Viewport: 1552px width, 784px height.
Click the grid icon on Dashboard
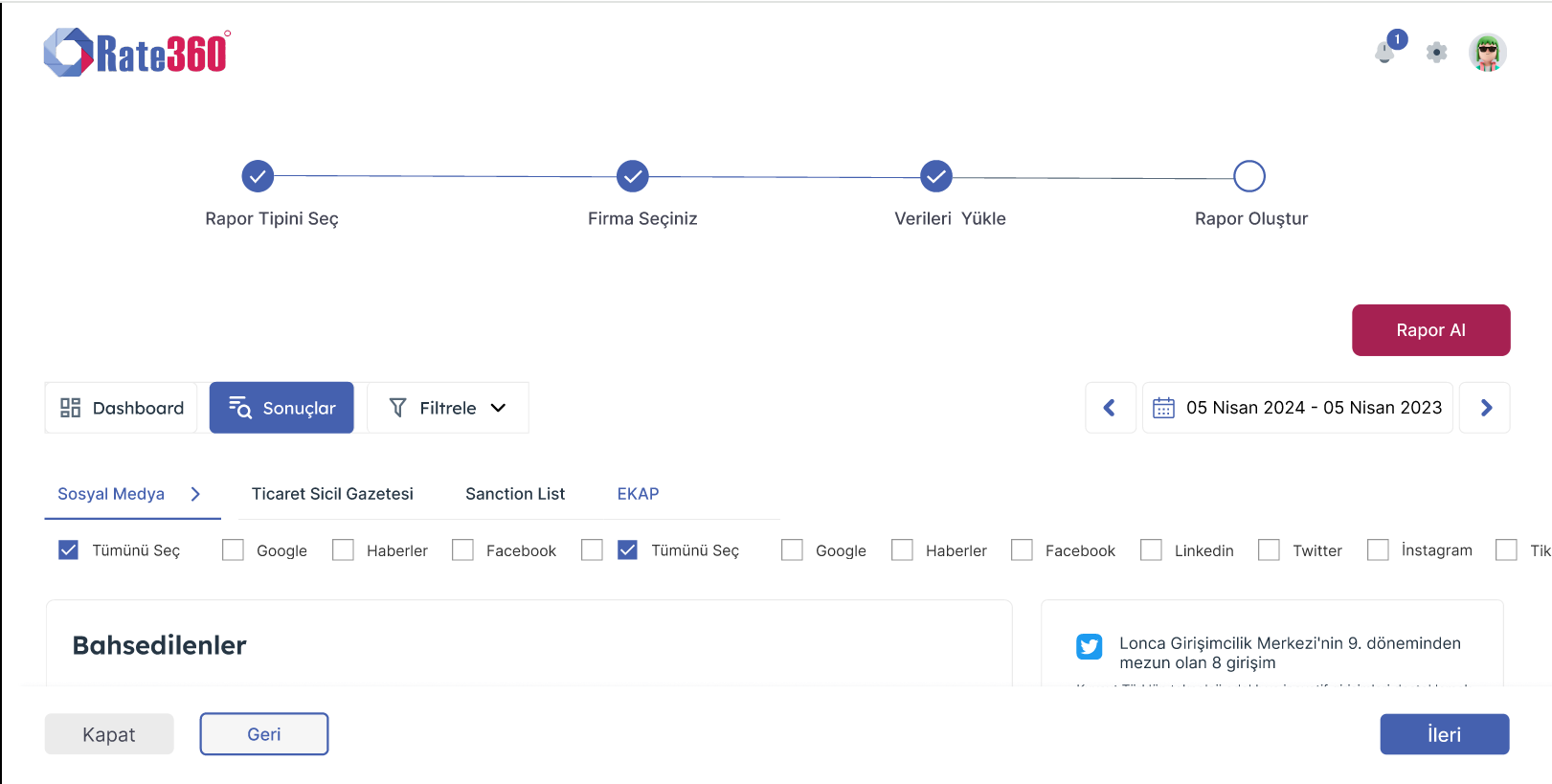[x=70, y=408]
